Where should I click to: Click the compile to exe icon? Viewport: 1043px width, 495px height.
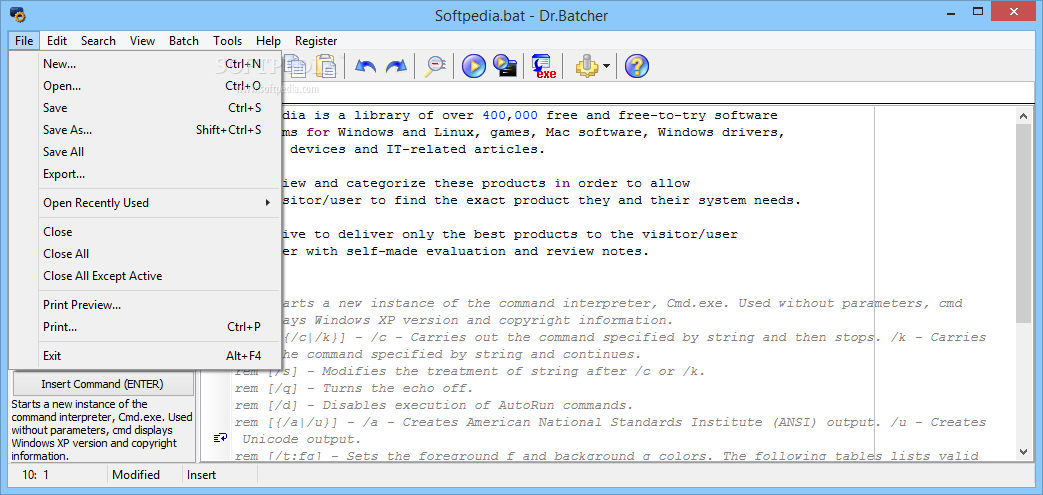(x=543, y=66)
